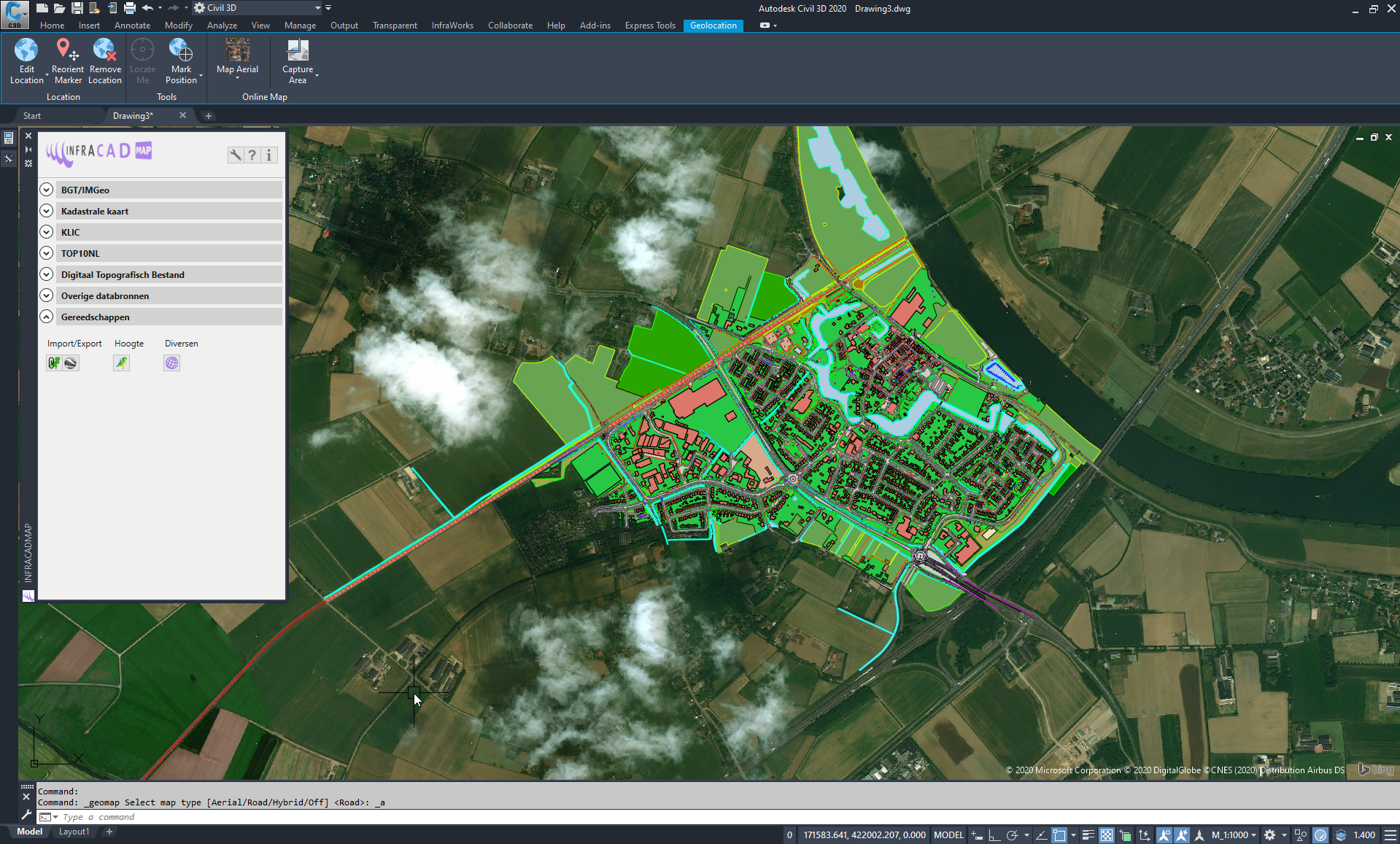Collapse the Gereedschappen section
The image size is (1400, 844).
tap(47, 317)
